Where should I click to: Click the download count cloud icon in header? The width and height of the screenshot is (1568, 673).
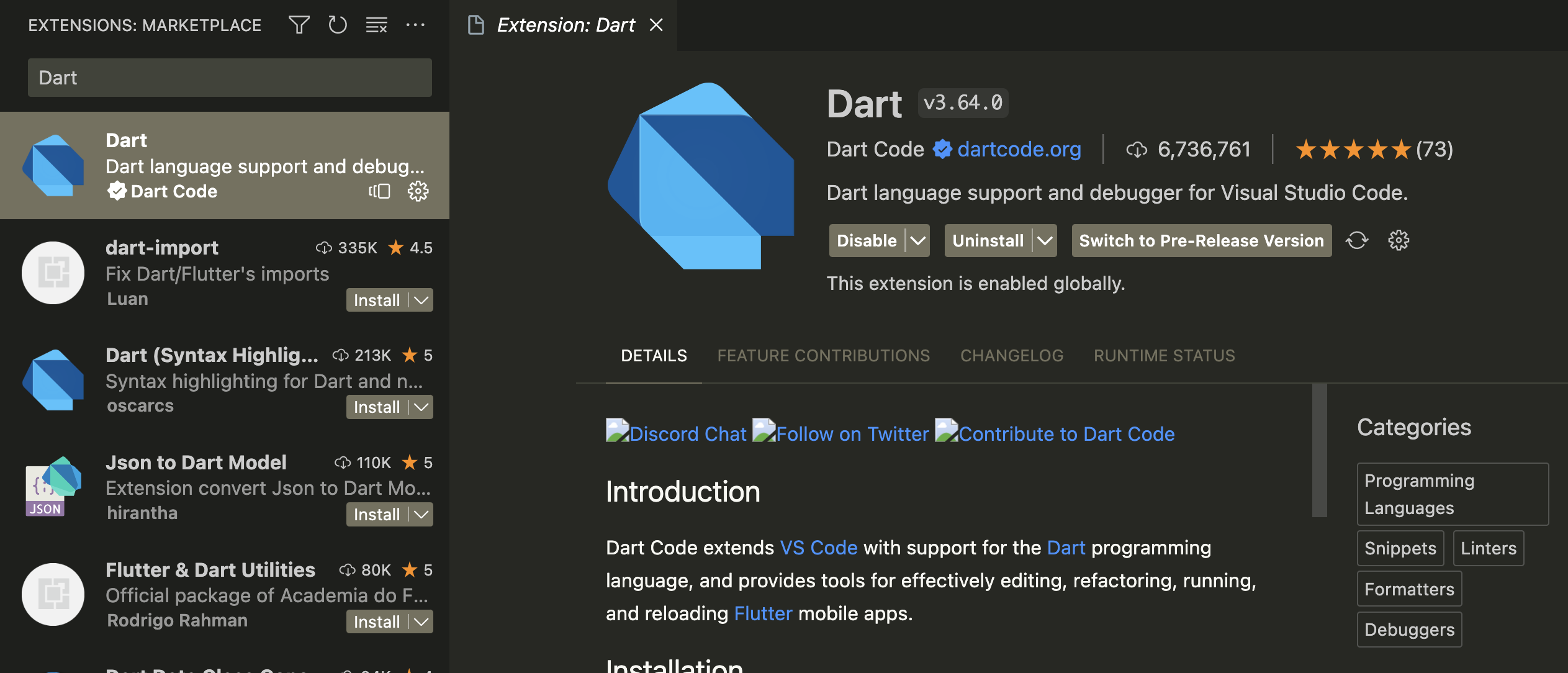pos(1137,150)
